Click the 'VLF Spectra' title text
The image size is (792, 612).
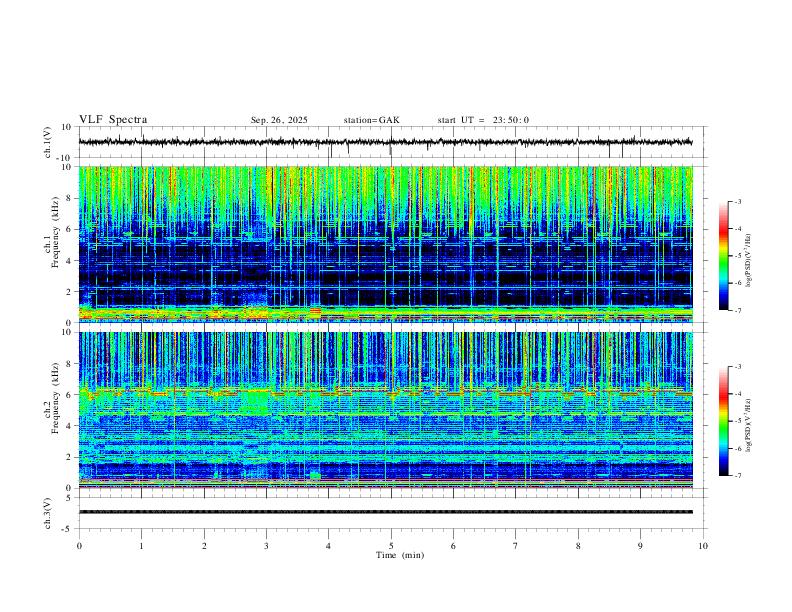(x=113, y=120)
